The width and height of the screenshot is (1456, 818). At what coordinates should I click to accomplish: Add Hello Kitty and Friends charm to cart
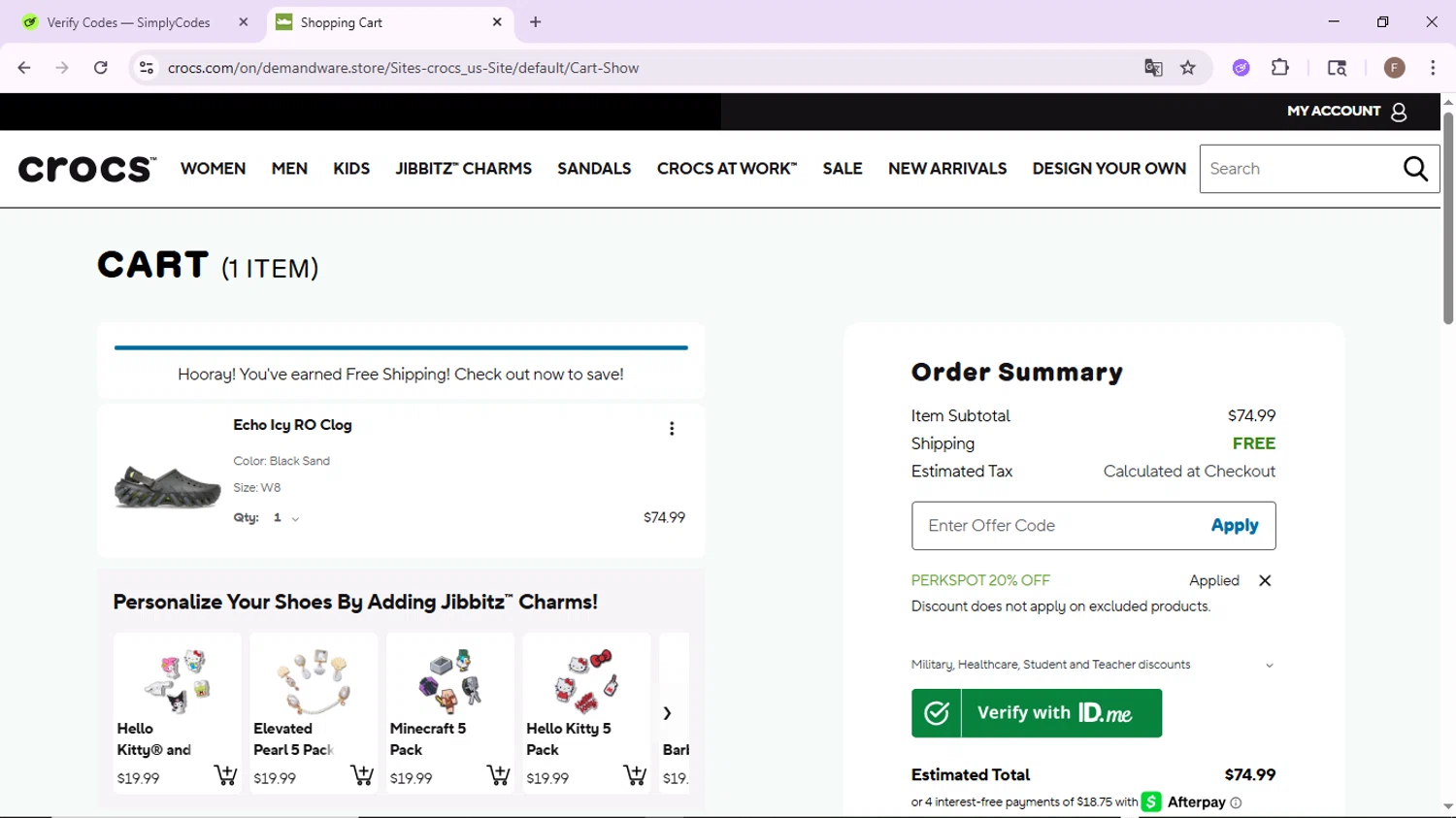tap(225, 775)
